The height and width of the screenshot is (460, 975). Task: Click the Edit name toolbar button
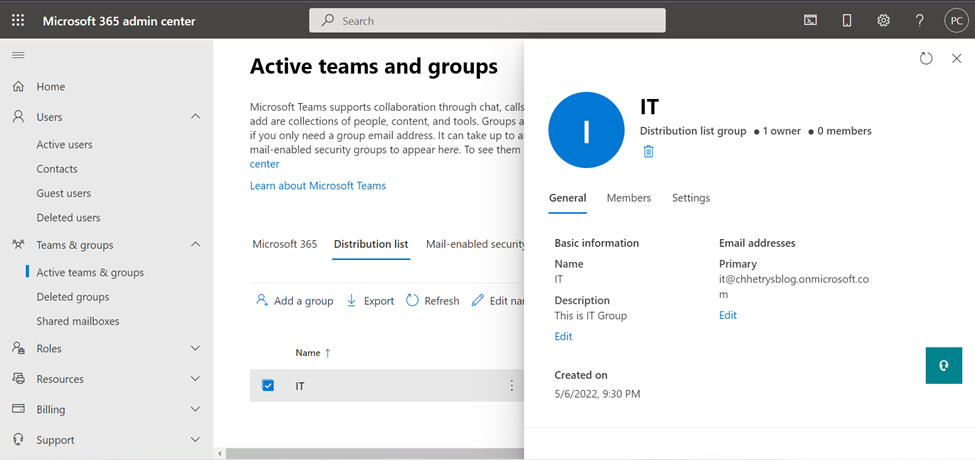tap(498, 301)
